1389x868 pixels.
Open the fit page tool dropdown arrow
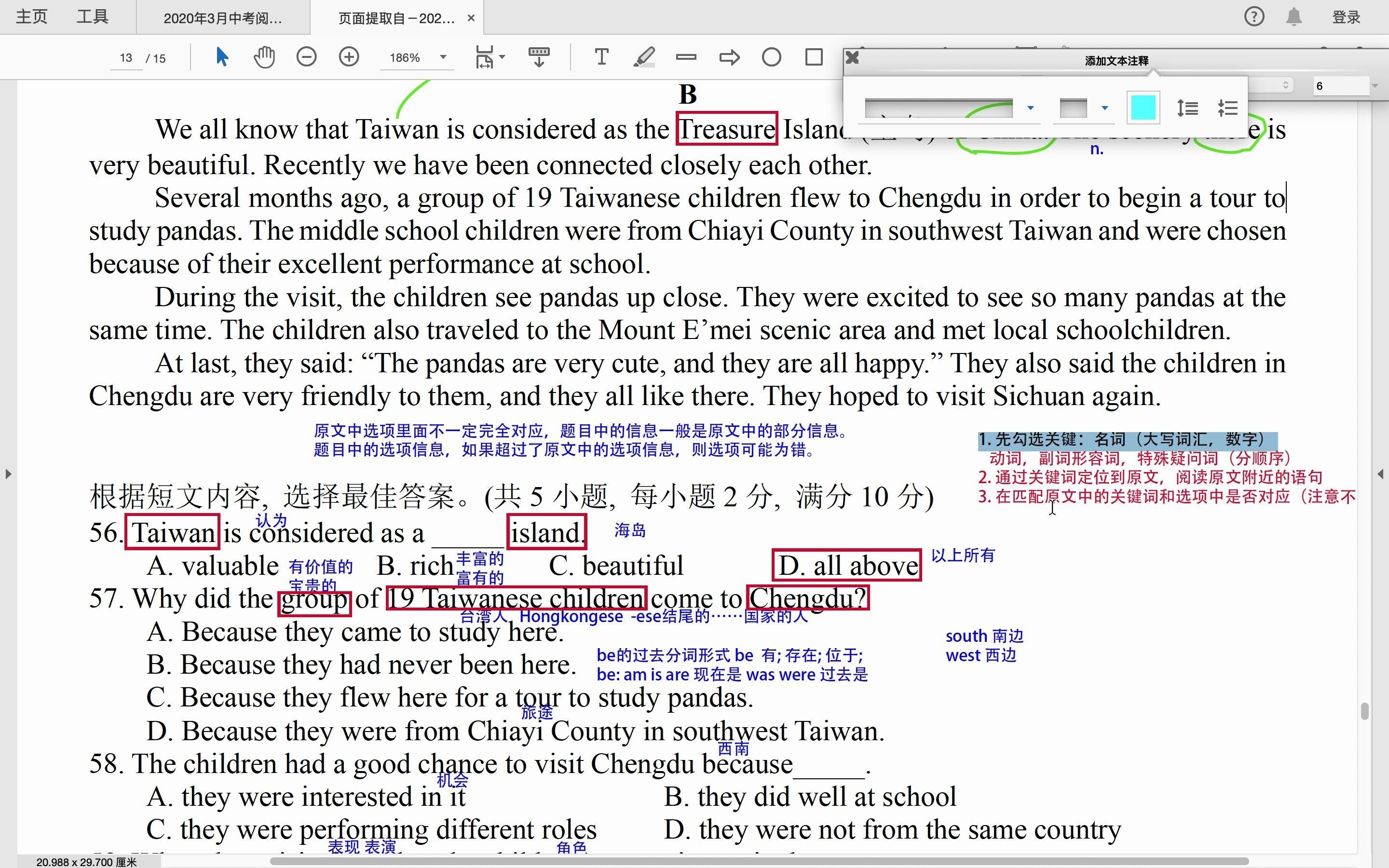[502, 57]
